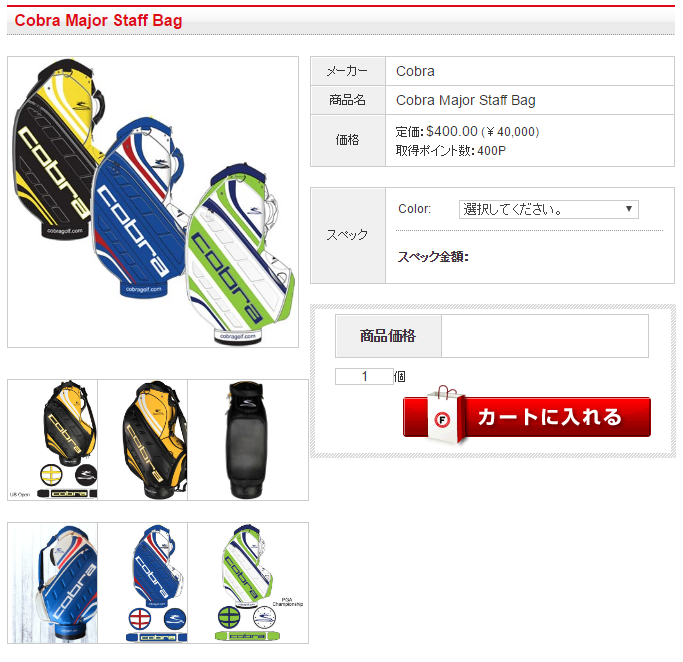The image size is (683, 662).
Task: Click the yellow cross emblem under US Open bag
Action: [x=51, y=475]
